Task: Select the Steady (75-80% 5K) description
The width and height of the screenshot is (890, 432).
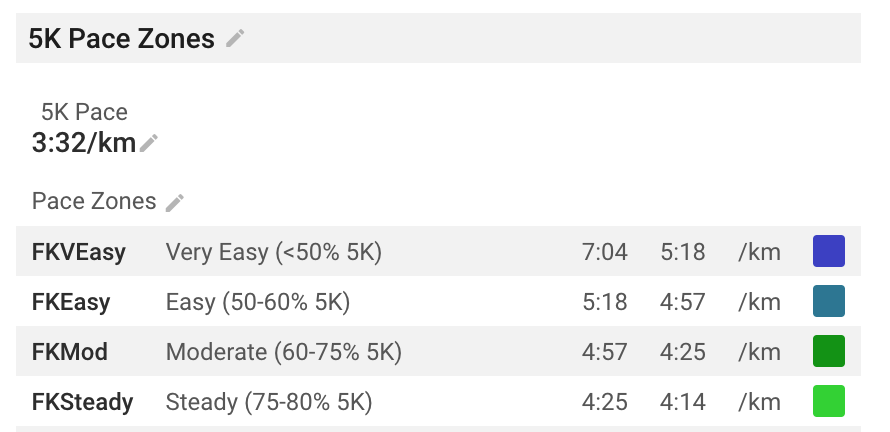Action: tap(269, 402)
